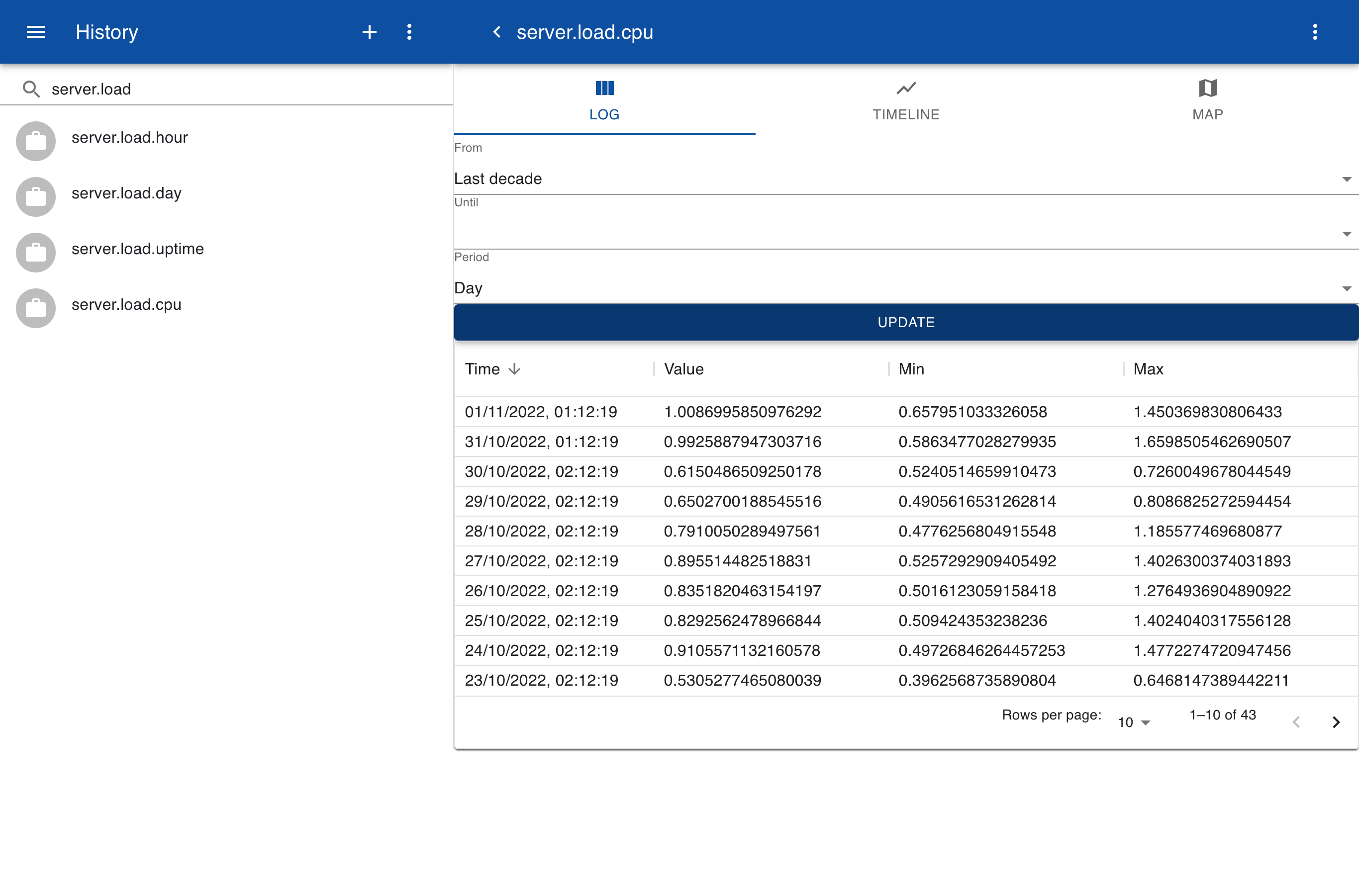Click max value 0.6468147389442211
The image size is (1359, 896).
(x=1211, y=680)
